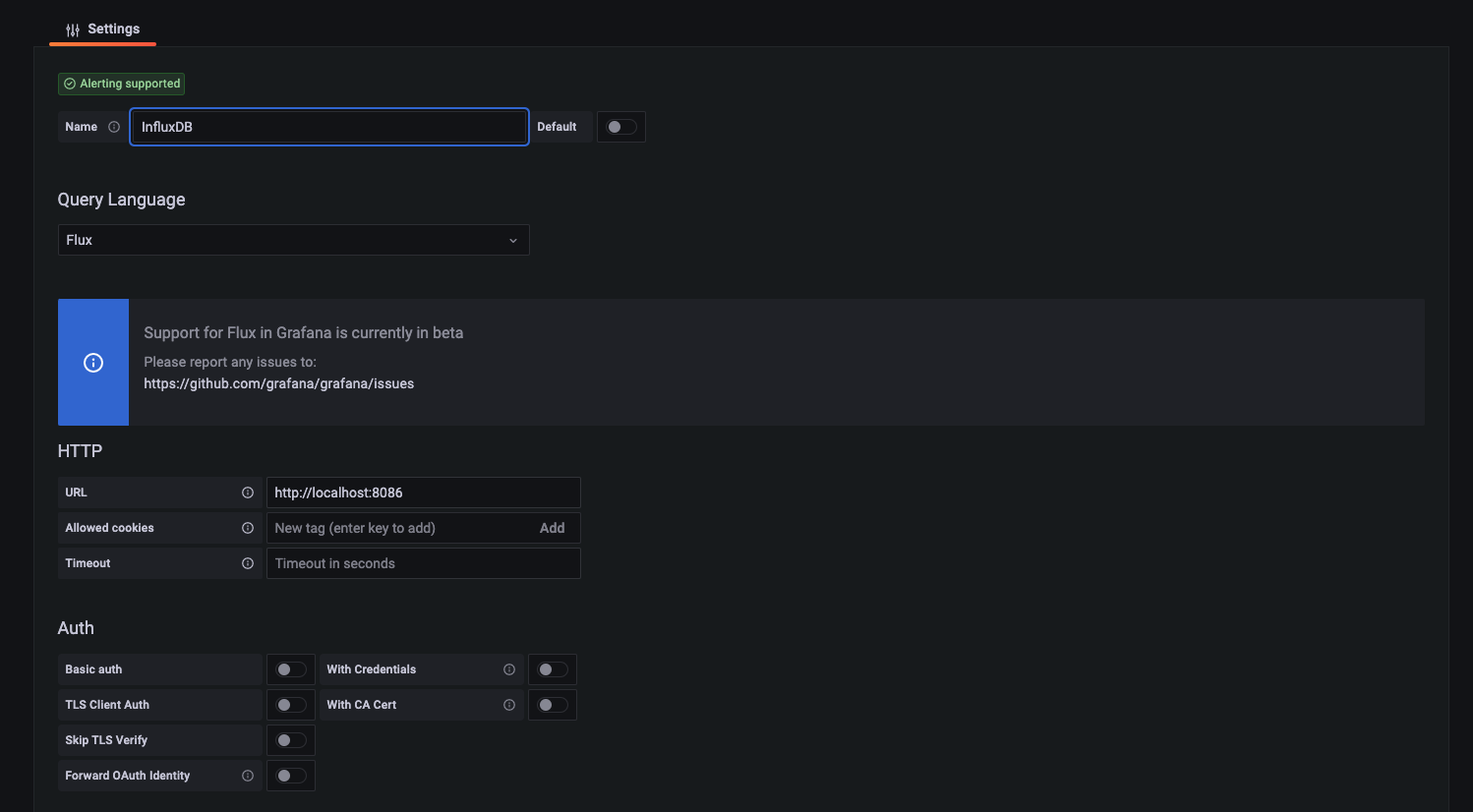This screenshot has height=812, width=1473.
Task: Click the Add cookie button
Action: coord(553,528)
